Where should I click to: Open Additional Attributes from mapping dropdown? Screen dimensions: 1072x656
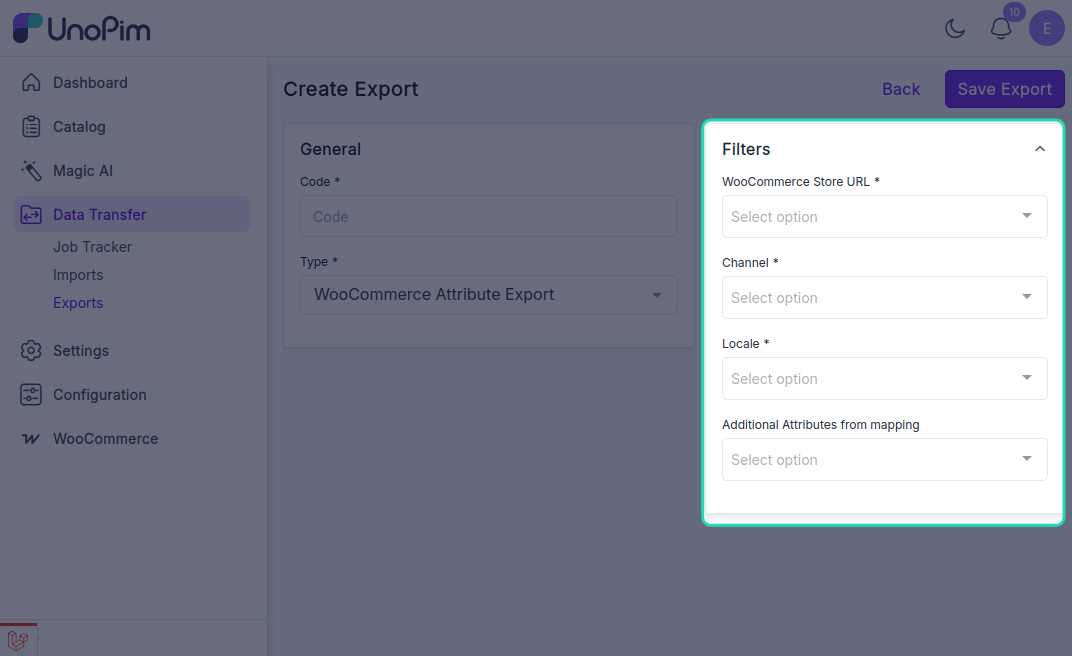[885, 459]
